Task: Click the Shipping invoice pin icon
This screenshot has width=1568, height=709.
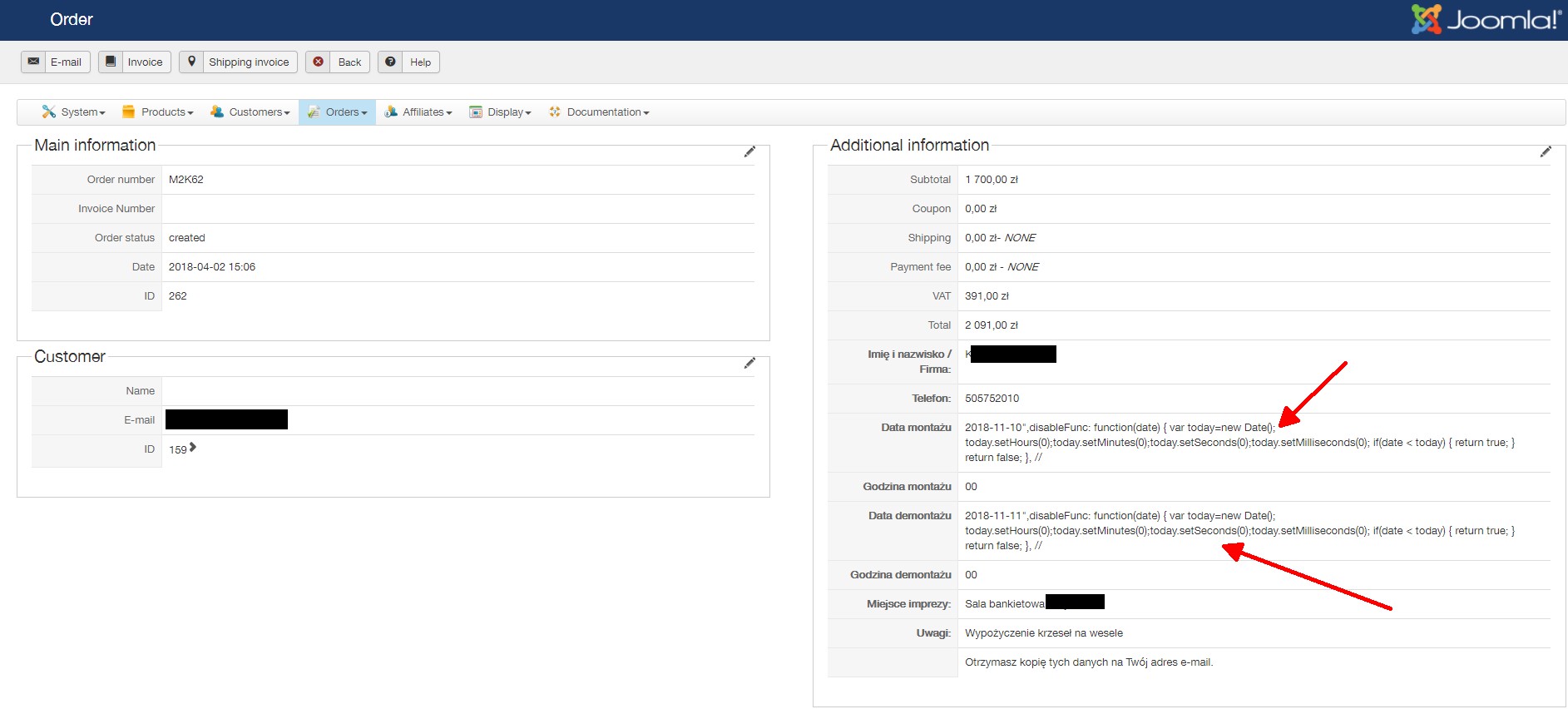Action: [191, 62]
